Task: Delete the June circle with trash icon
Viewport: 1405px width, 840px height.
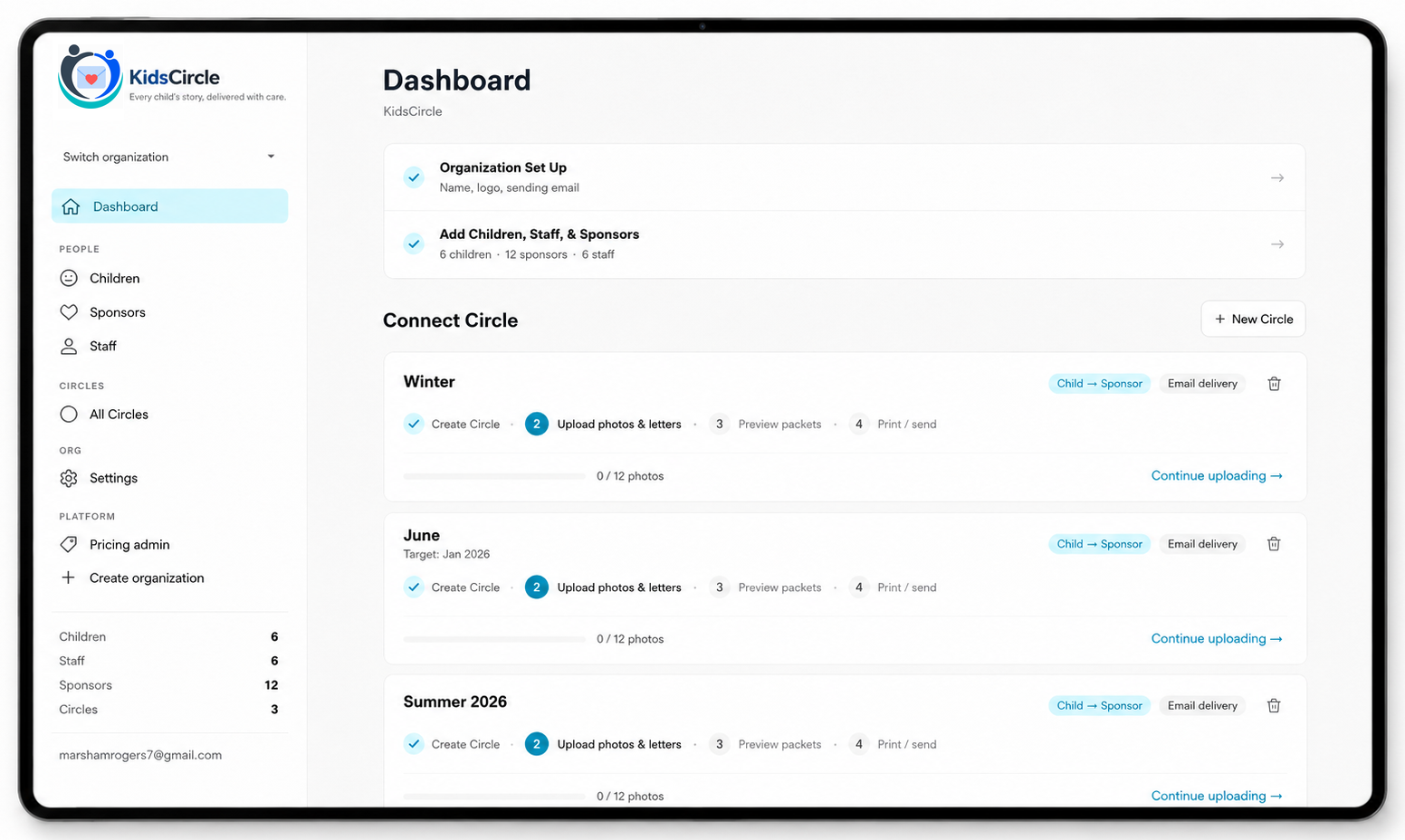Action: pos(1274,544)
